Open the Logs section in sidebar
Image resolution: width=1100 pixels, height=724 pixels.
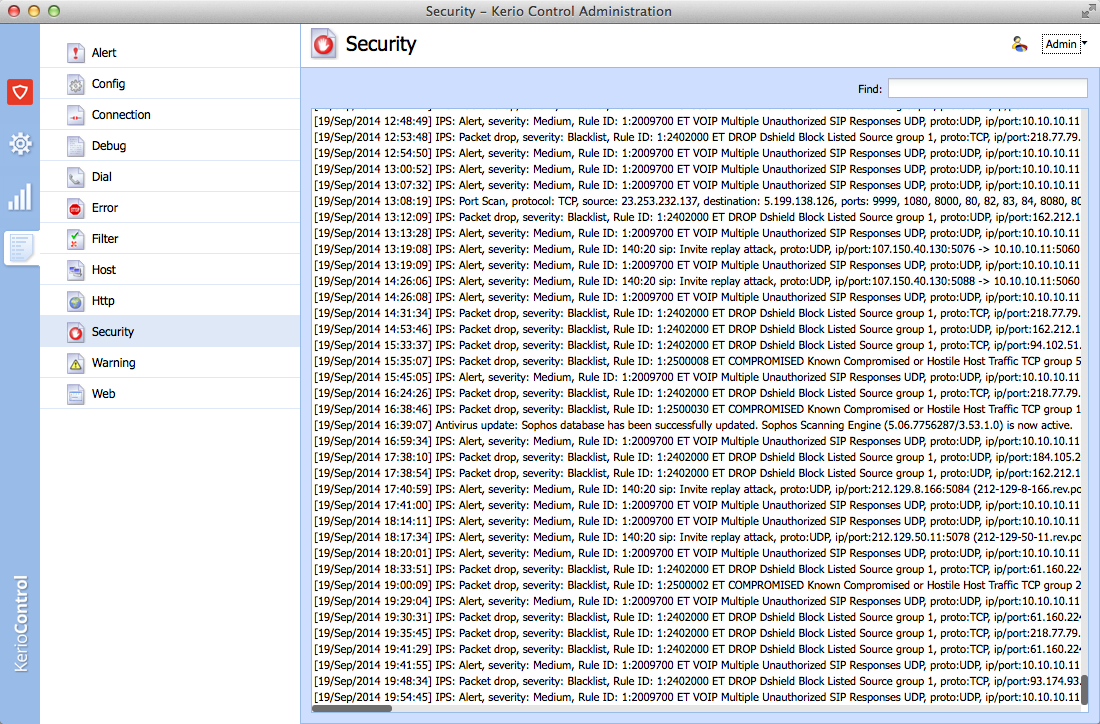click(x=20, y=248)
